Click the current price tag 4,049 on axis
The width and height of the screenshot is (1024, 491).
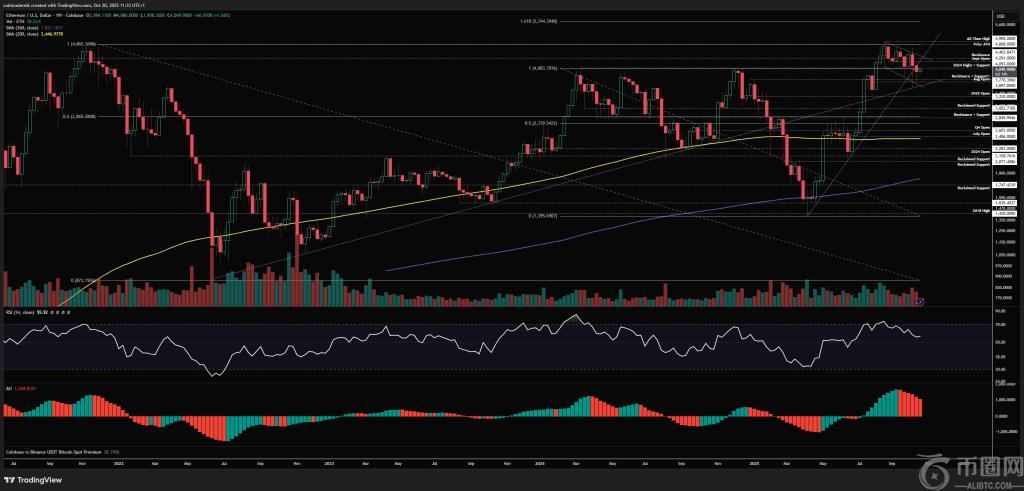(x=1001, y=69)
